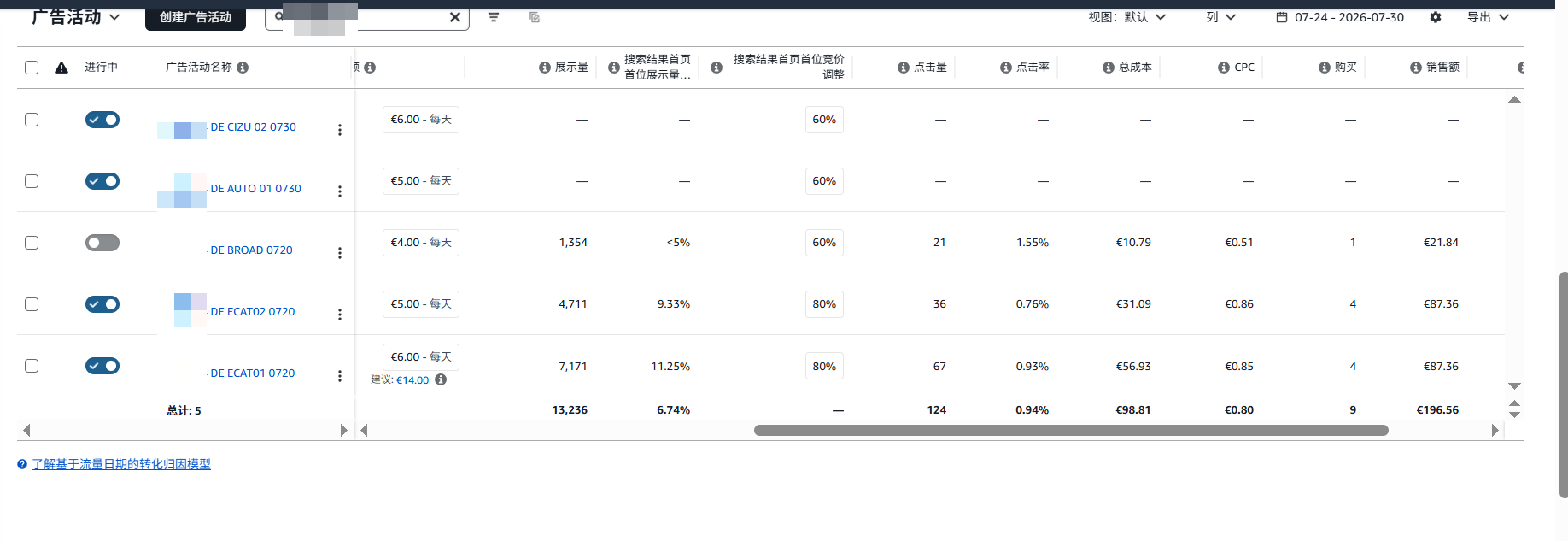Show info icon next to suggested budget €14.00
The image size is (1568, 541).
(441, 379)
